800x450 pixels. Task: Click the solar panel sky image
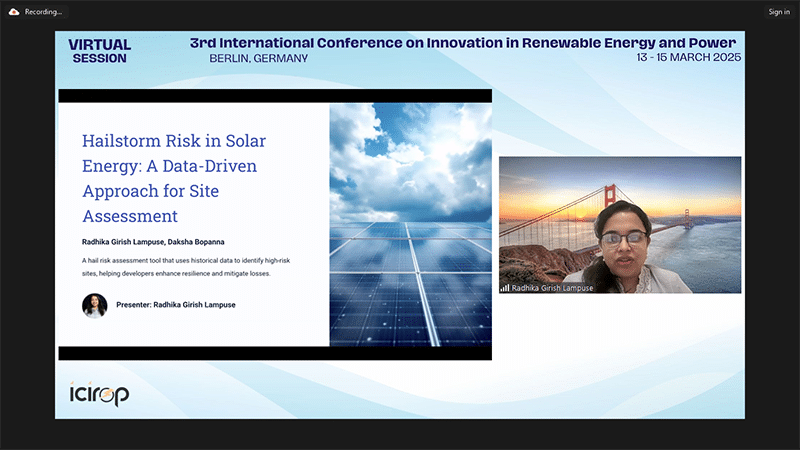pyautogui.click(x=411, y=225)
